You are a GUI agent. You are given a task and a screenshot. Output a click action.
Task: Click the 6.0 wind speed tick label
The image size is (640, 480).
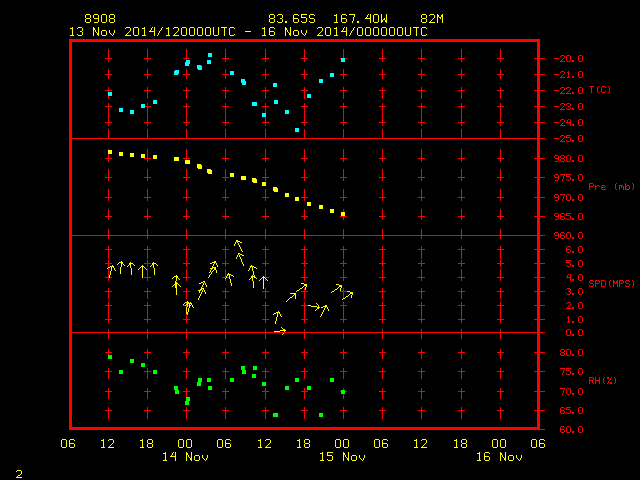574,250
